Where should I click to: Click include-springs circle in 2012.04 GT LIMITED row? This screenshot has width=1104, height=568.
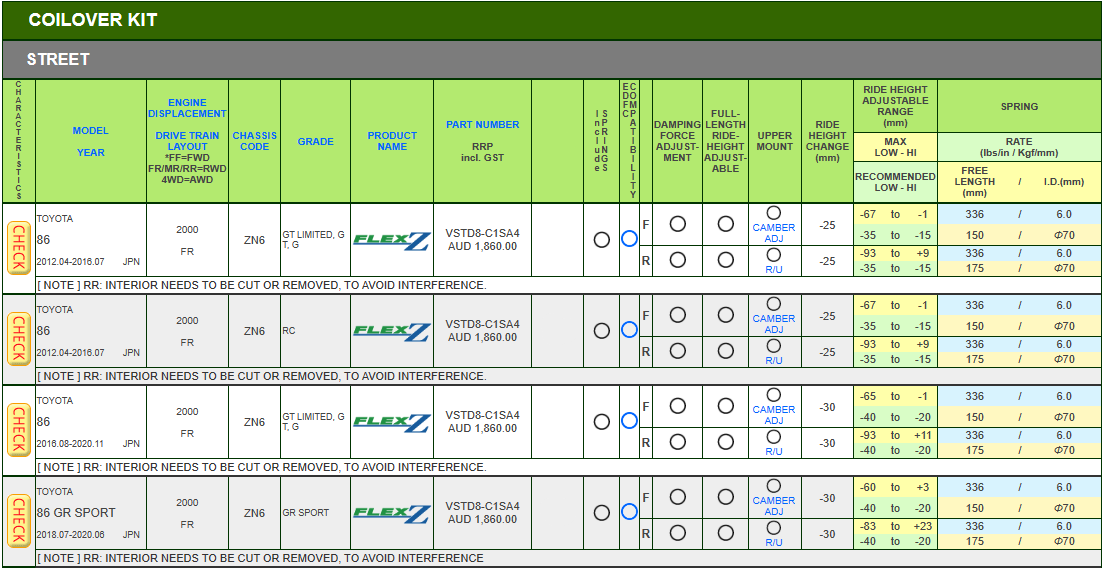tap(601, 240)
